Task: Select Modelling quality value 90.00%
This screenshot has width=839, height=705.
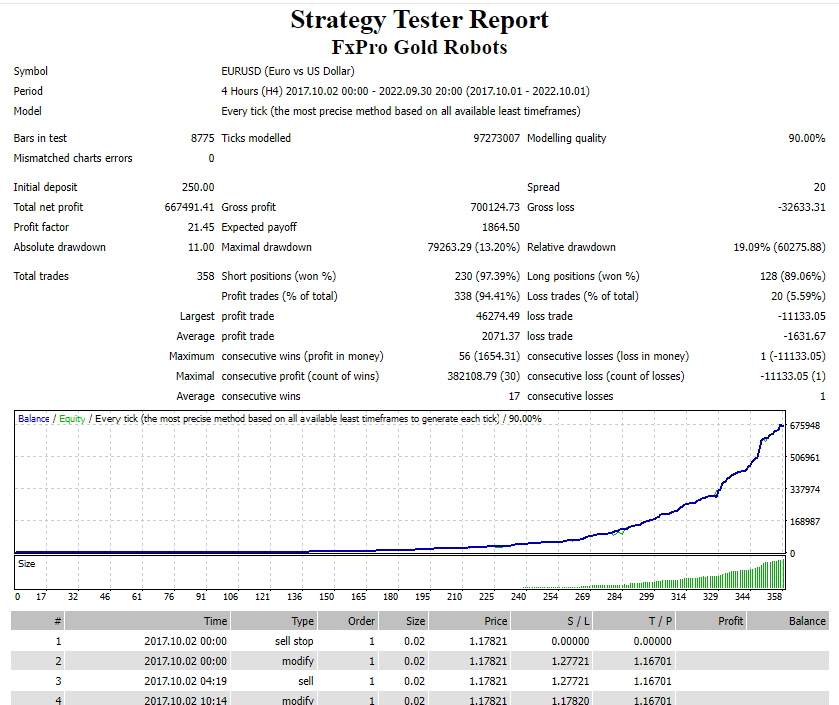Action: pyautogui.click(x=806, y=138)
